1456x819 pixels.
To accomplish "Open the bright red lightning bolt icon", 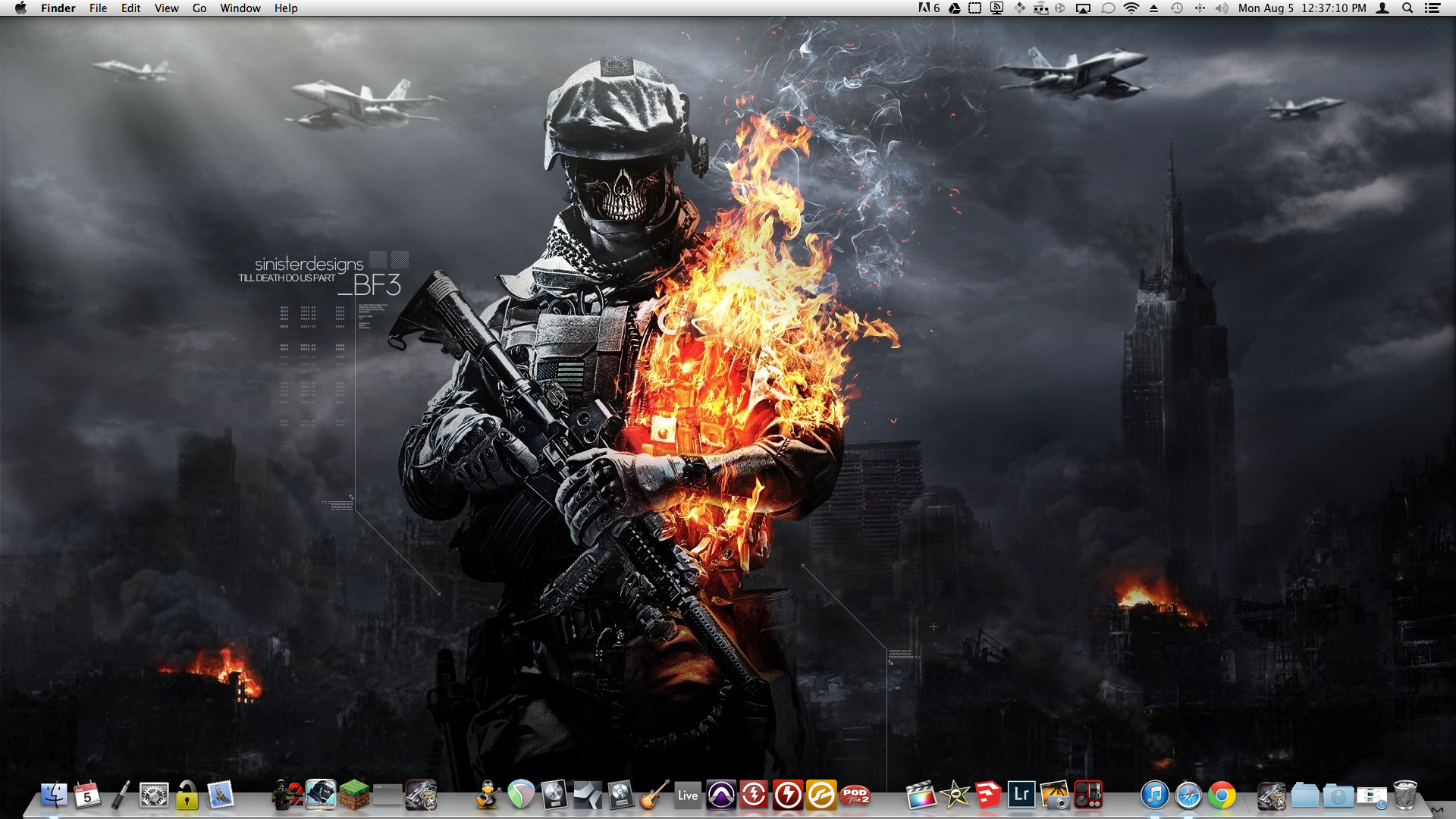I will [788, 795].
